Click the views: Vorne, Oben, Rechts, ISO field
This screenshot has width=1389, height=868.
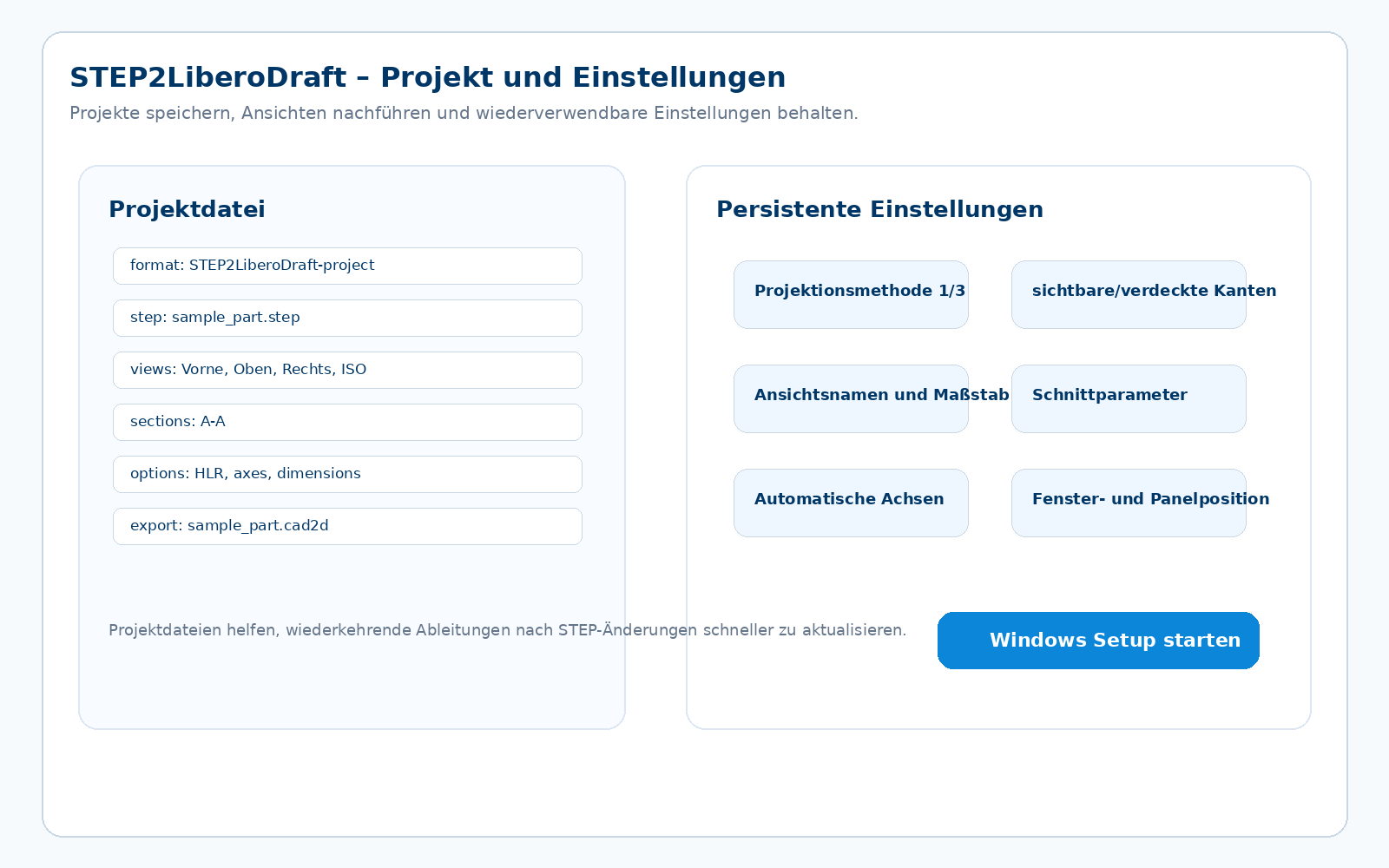(347, 370)
